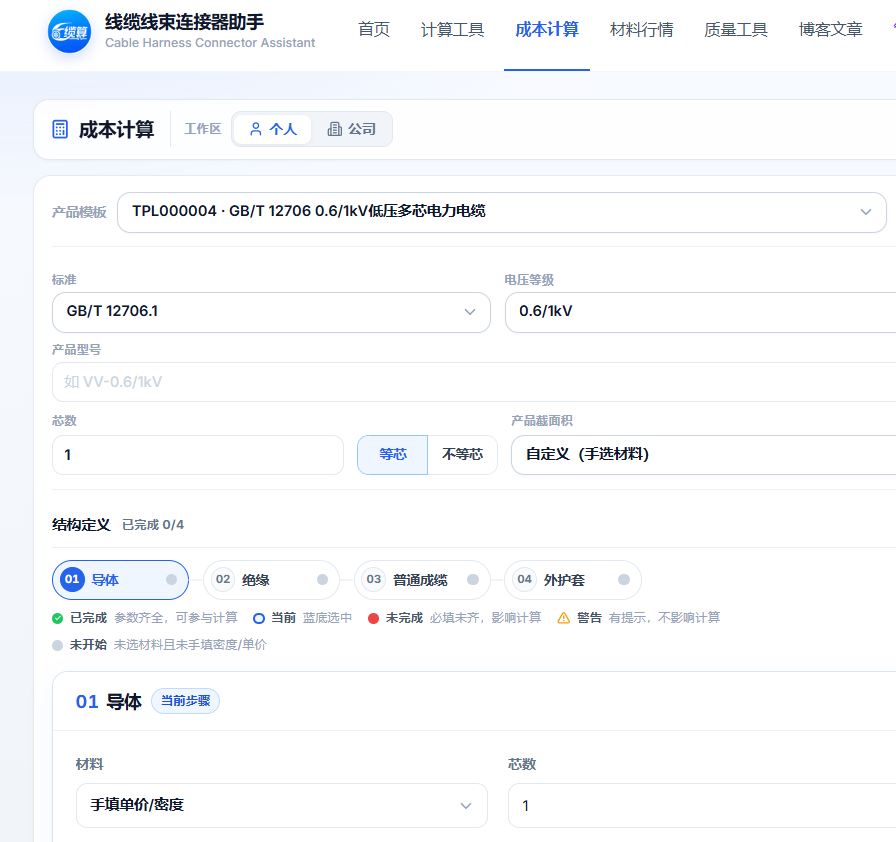
Task: Click the warning triangle 警告 legend icon
Action: coord(563,618)
